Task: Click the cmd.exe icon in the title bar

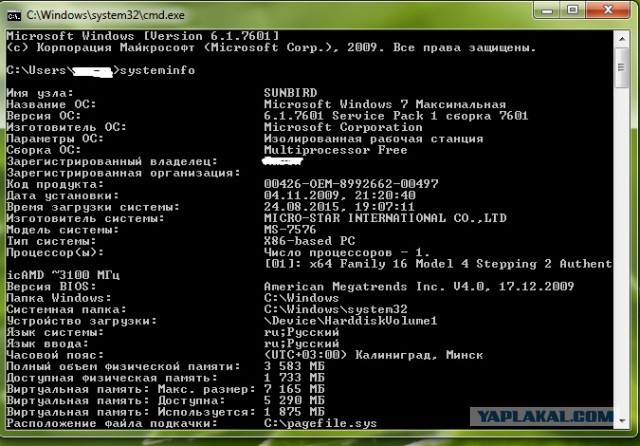Action: coord(14,16)
